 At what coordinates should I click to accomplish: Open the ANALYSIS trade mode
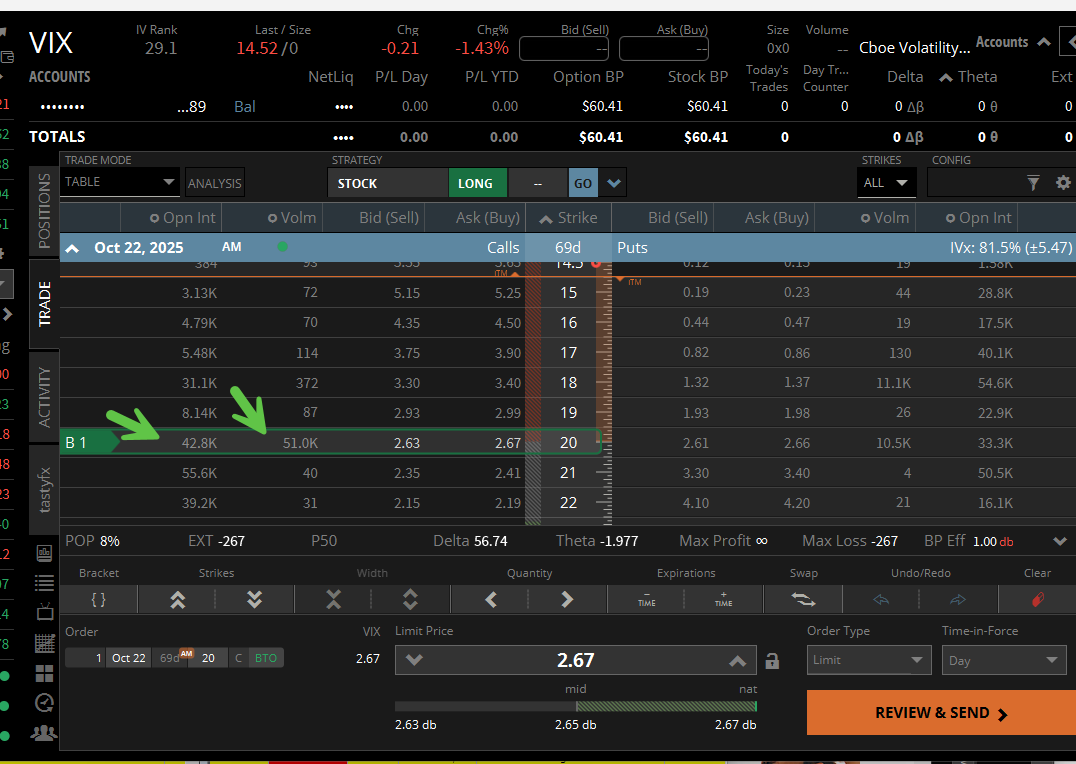click(215, 183)
